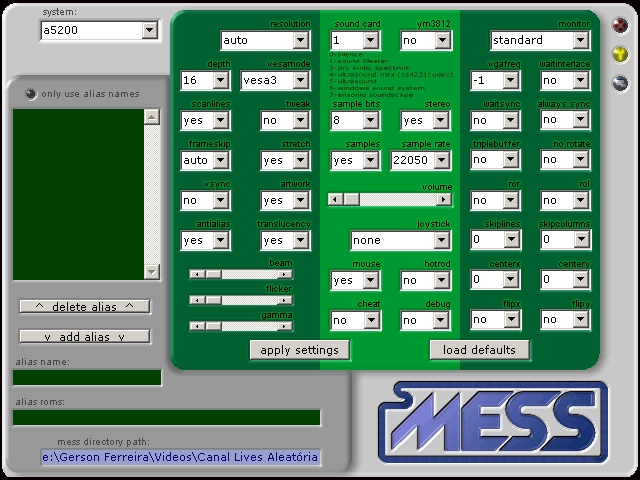Open the translucency dropdown
The image size is (640, 480).
pos(301,240)
